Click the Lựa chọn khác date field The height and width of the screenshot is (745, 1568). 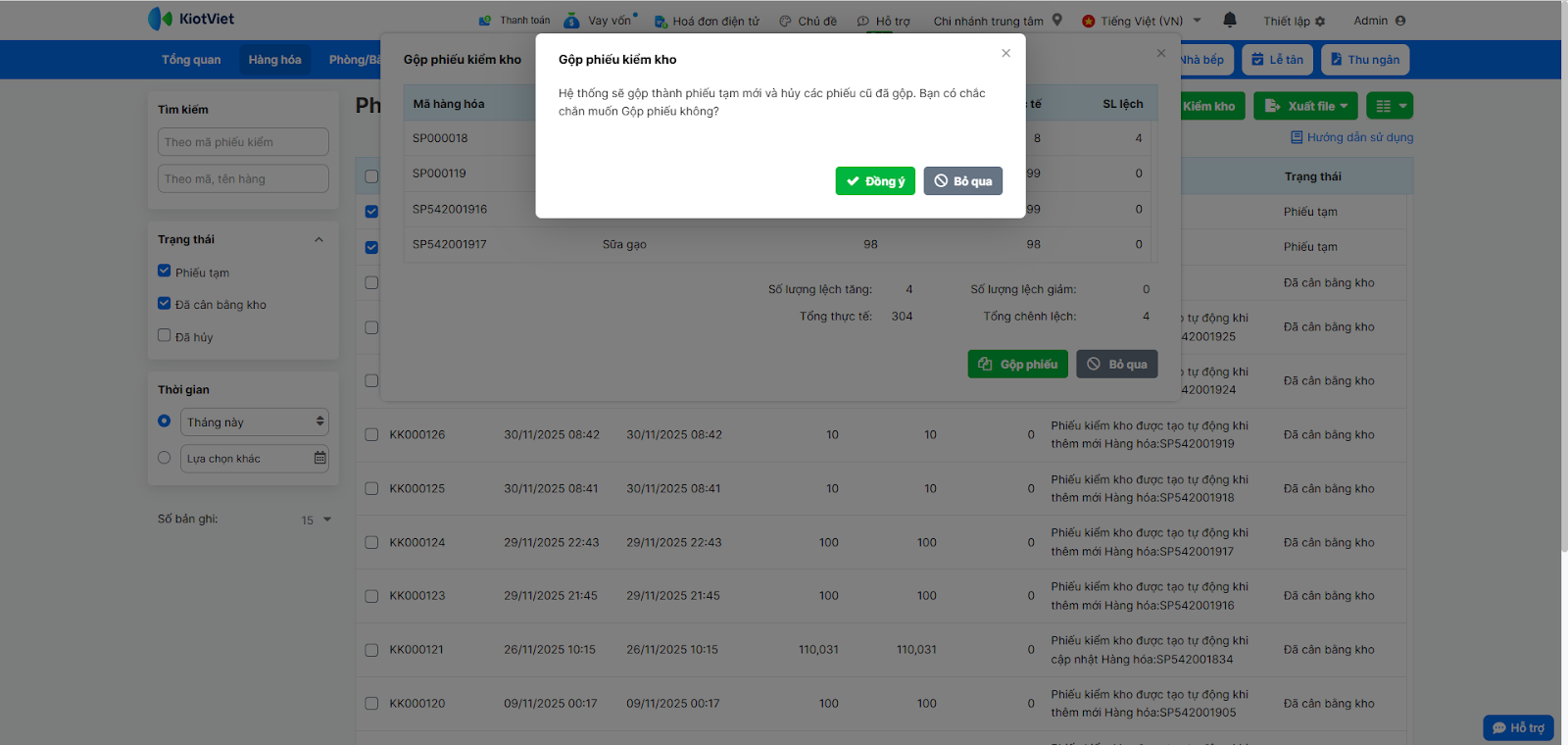(255, 459)
